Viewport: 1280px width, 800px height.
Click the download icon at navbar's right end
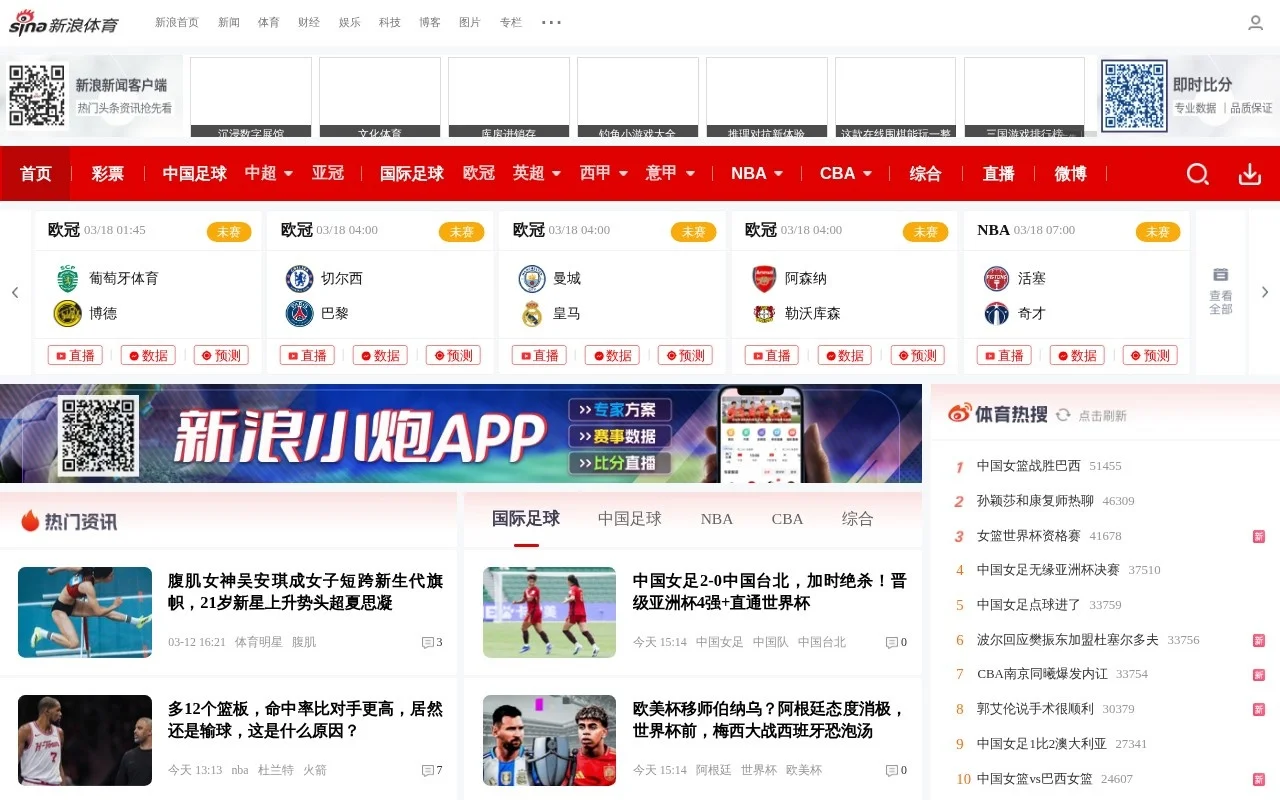[1249, 174]
